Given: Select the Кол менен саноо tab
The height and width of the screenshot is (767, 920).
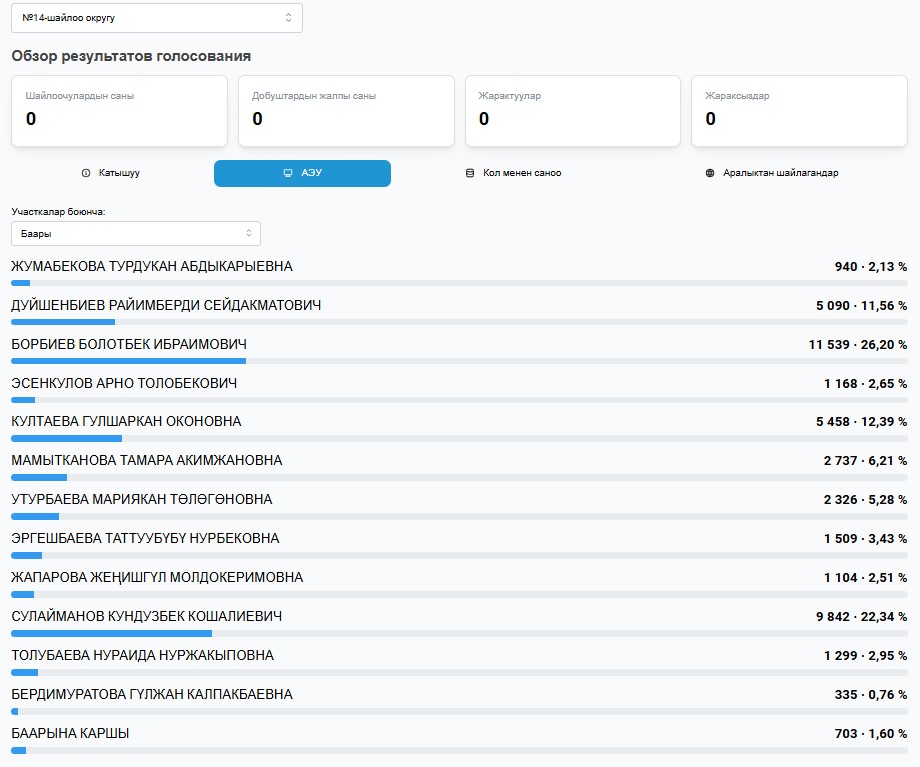Looking at the screenshot, I should coord(514,173).
